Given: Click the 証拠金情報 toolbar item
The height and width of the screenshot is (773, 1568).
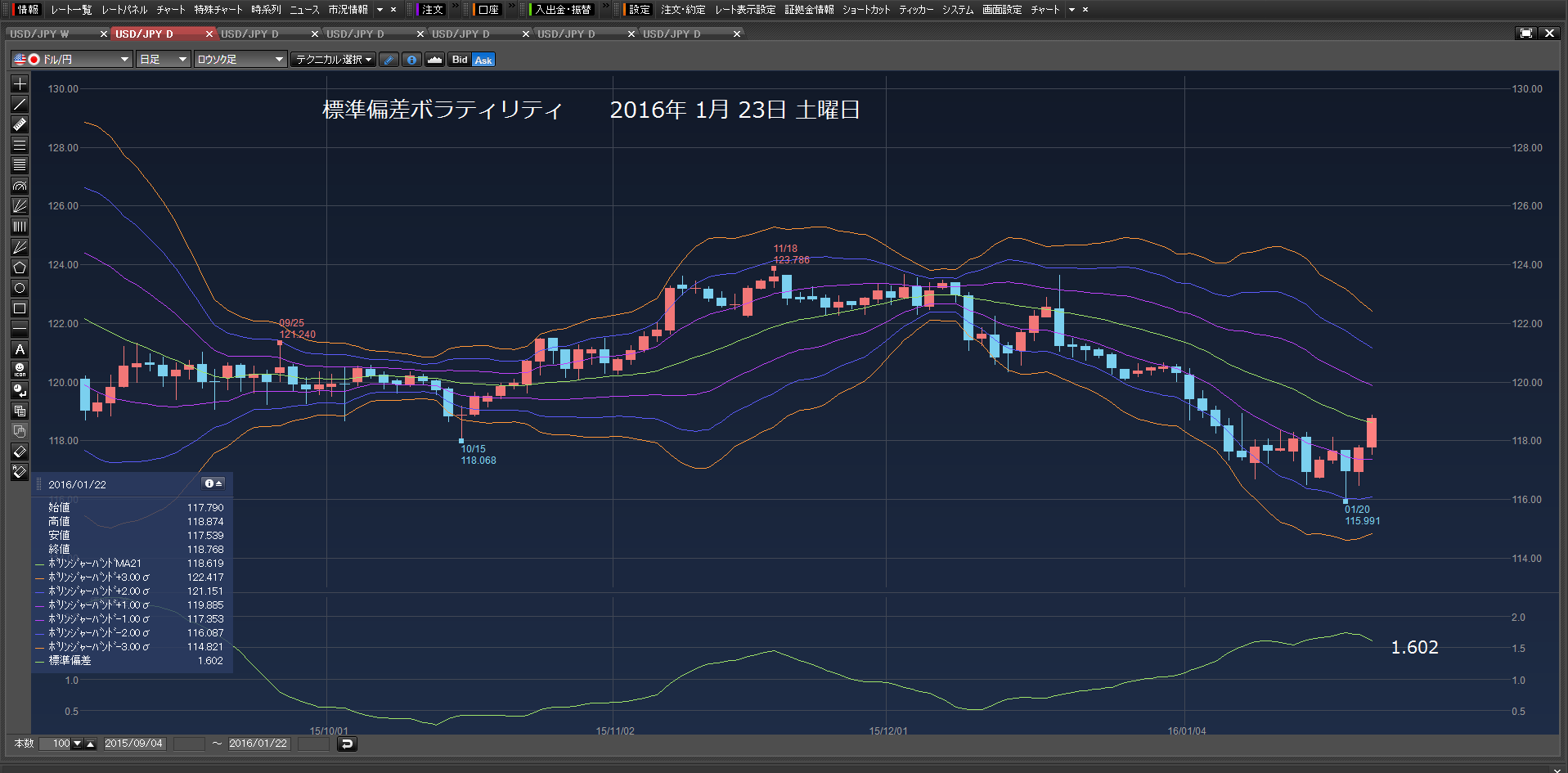Looking at the screenshot, I should click(809, 10).
